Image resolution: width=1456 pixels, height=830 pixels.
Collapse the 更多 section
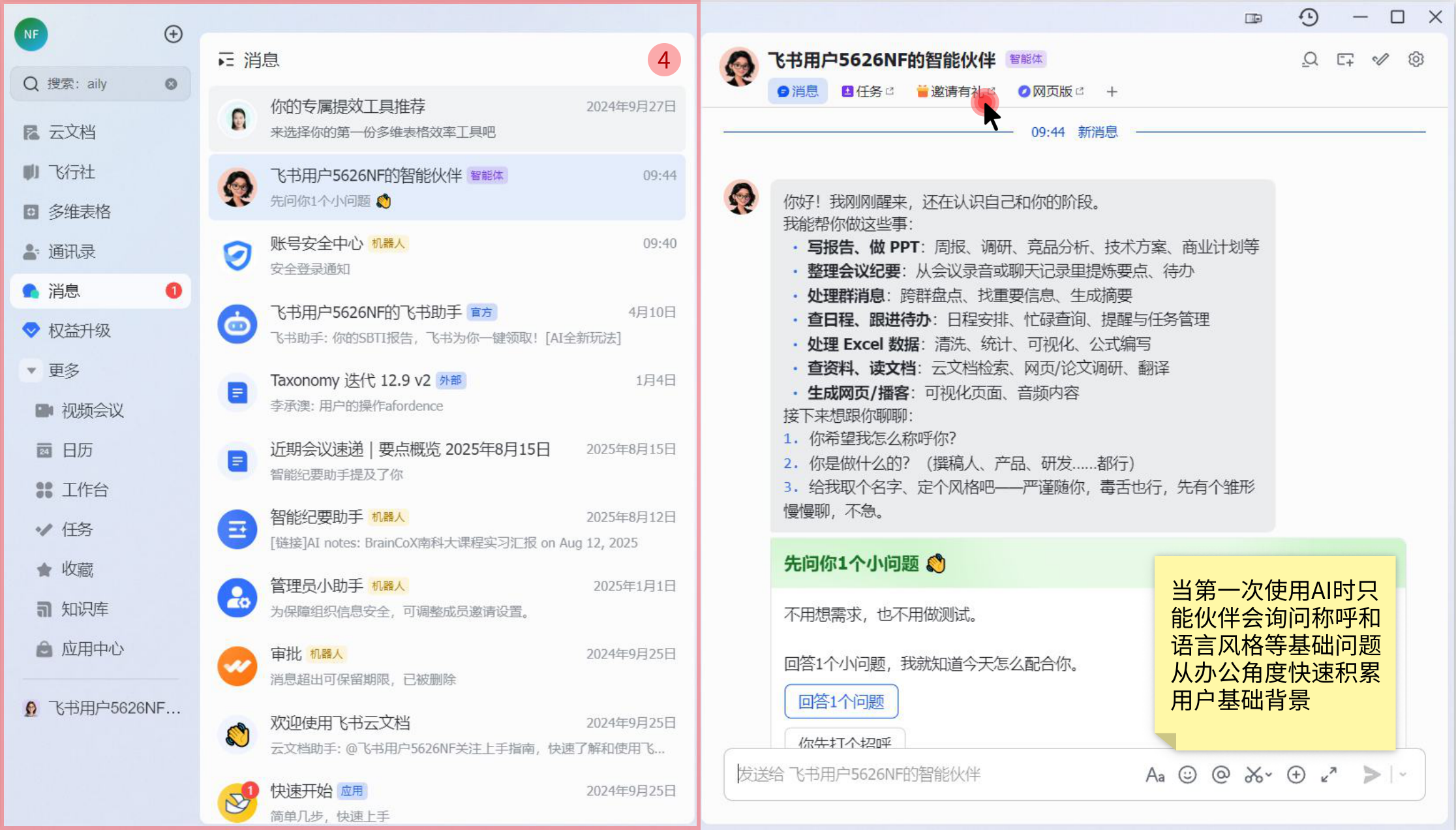pos(31,371)
